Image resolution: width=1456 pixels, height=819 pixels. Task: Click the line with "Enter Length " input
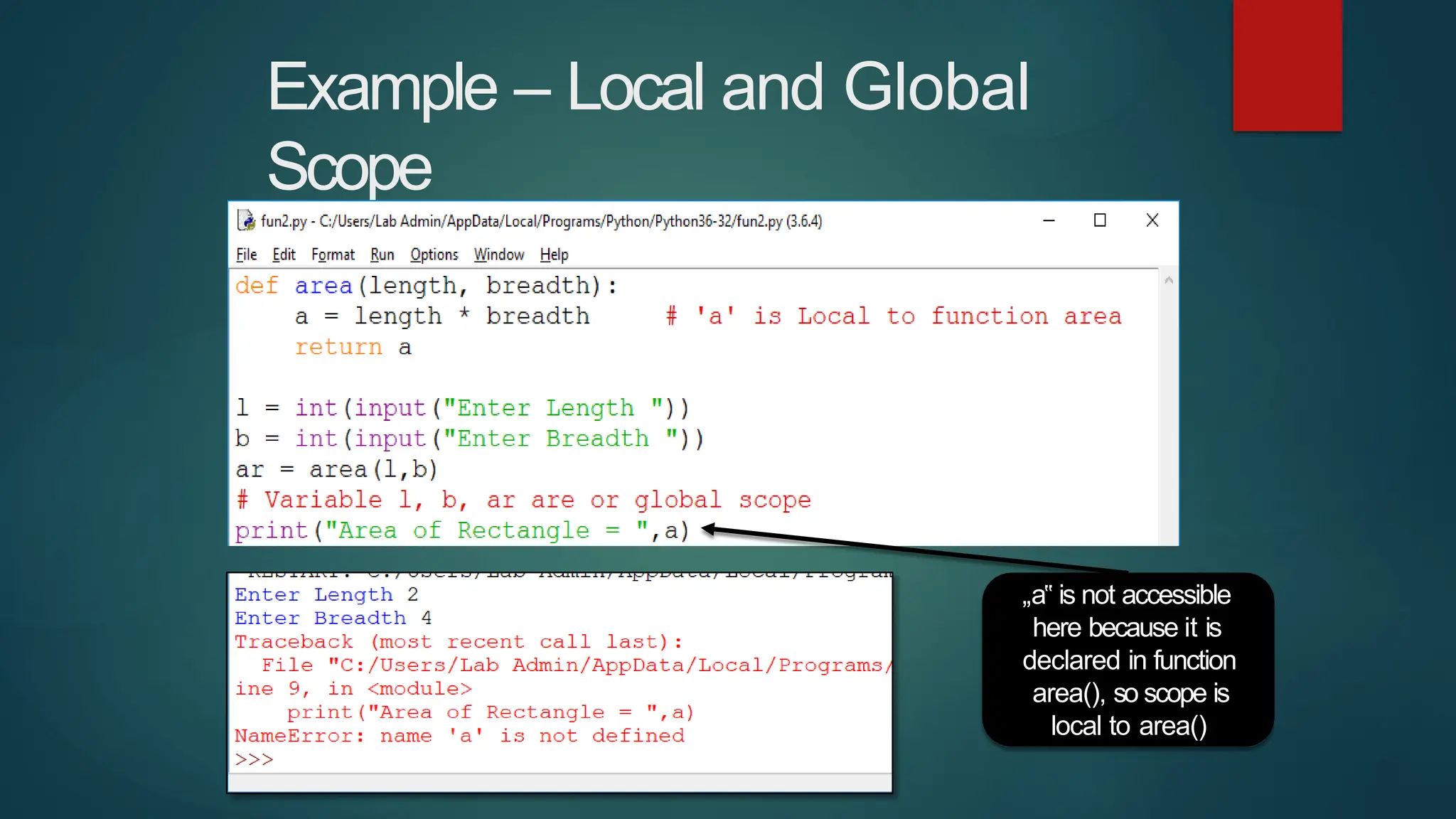[462, 408]
